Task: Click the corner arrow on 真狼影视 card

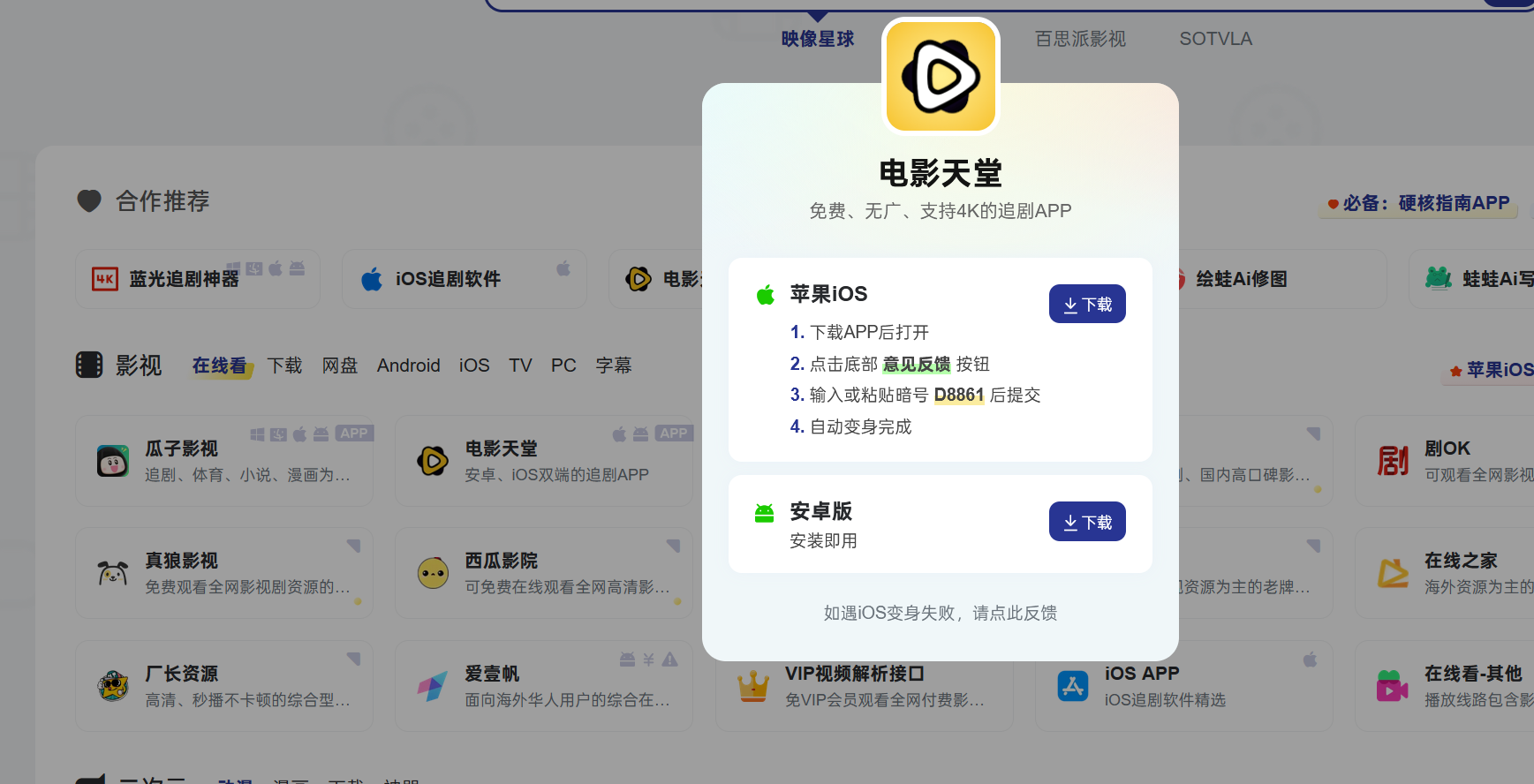Action: point(353,546)
